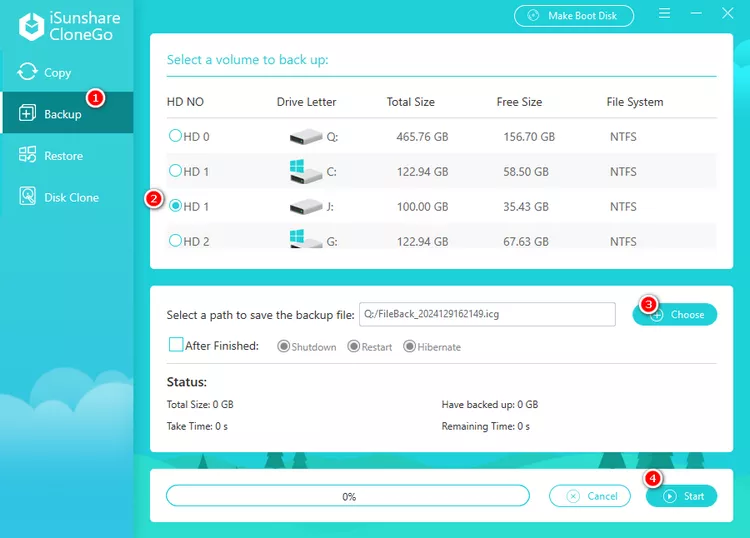
Task: Click the File System column header
Action: (x=635, y=102)
